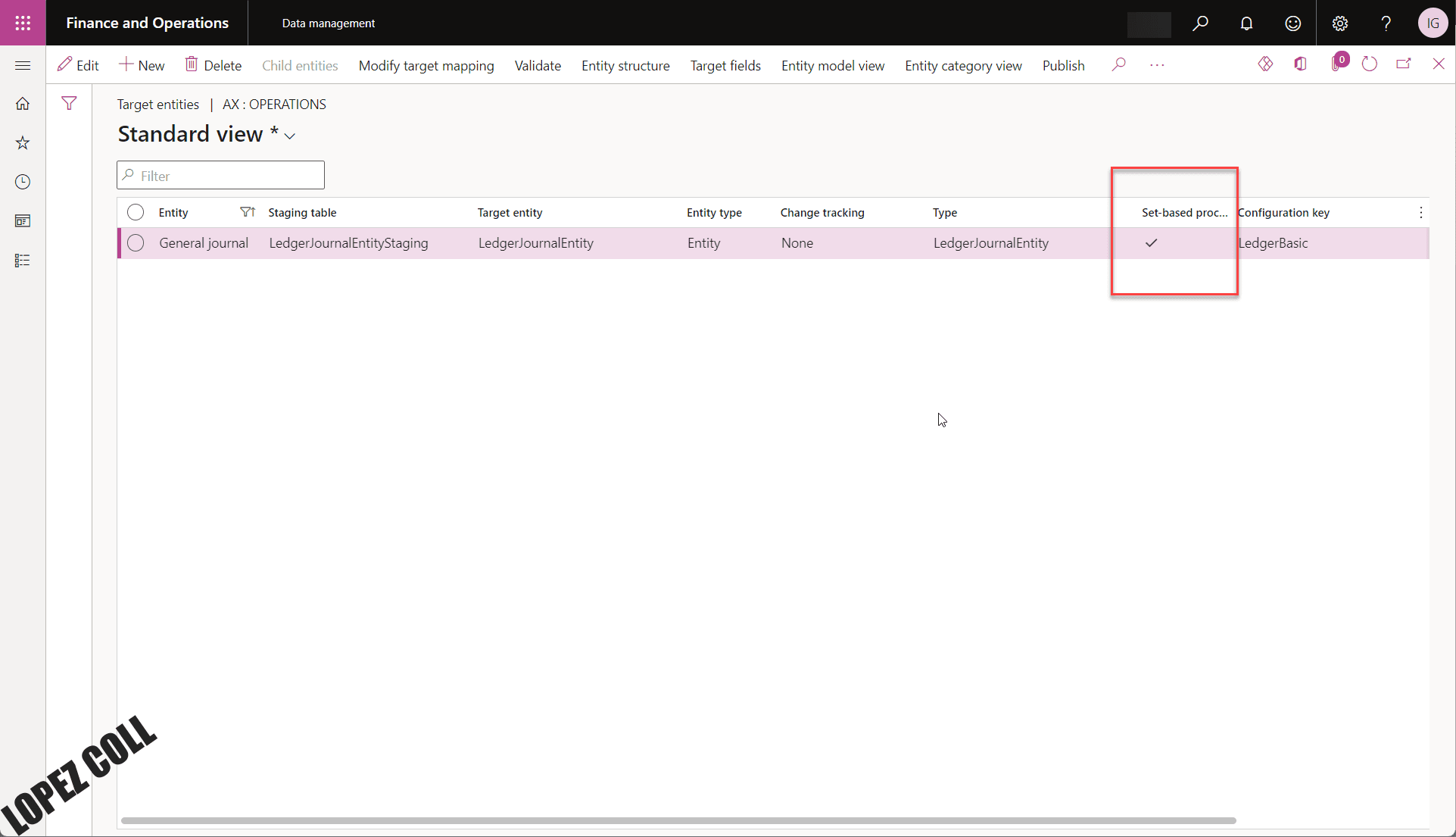Open grid options vertical dots menu
Image resolution: width=1456 pixels, height=837 pixels.
1420,213
